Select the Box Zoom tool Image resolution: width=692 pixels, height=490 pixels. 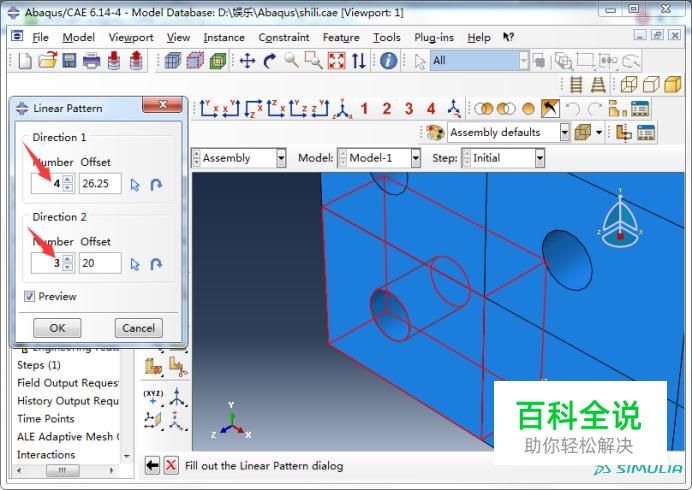pyautogui.click(x=314, y=60)
